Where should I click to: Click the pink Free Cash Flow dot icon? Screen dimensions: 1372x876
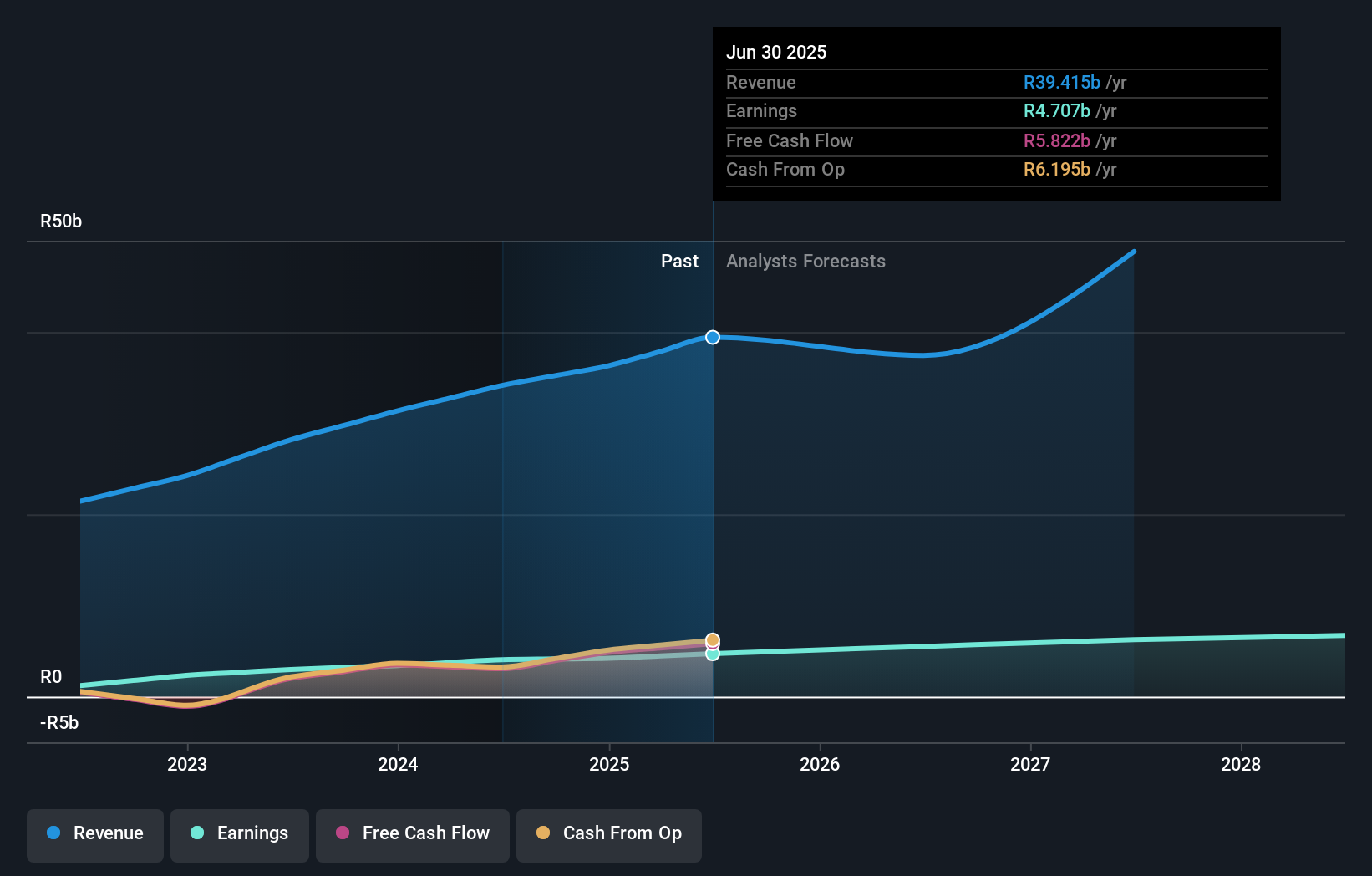(341, 833)
